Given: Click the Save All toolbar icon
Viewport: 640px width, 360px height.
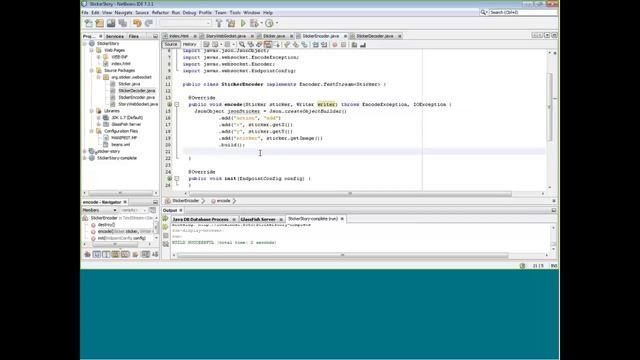Looking at the screenshot, I should tap(122, 23).
